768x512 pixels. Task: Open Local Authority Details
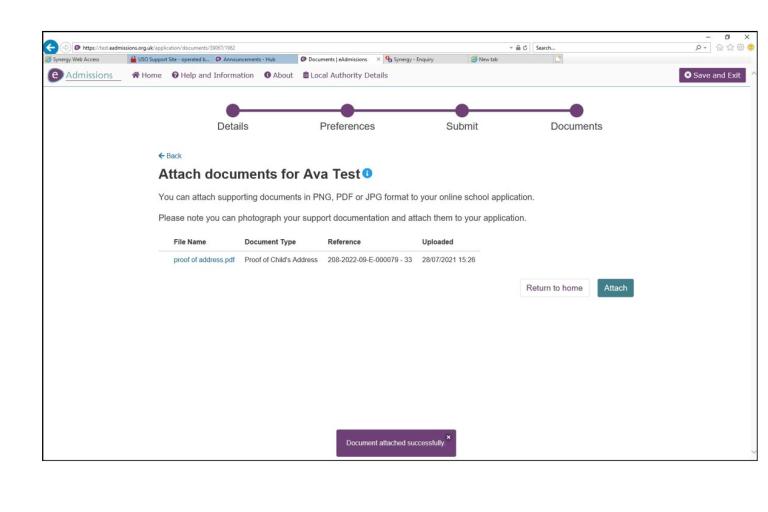click(345, 75)
